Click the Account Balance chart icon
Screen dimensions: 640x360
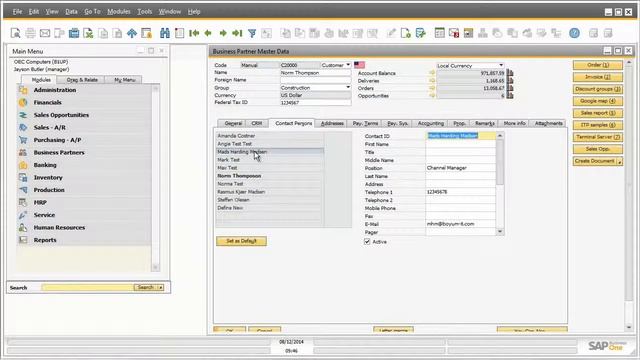click(510, 73)
